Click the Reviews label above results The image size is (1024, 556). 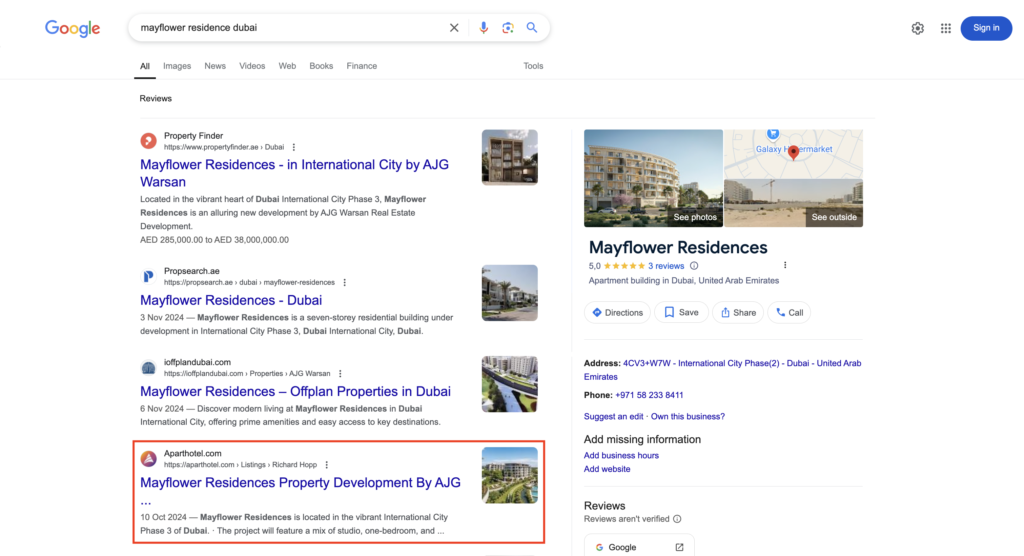coord(155,99)
